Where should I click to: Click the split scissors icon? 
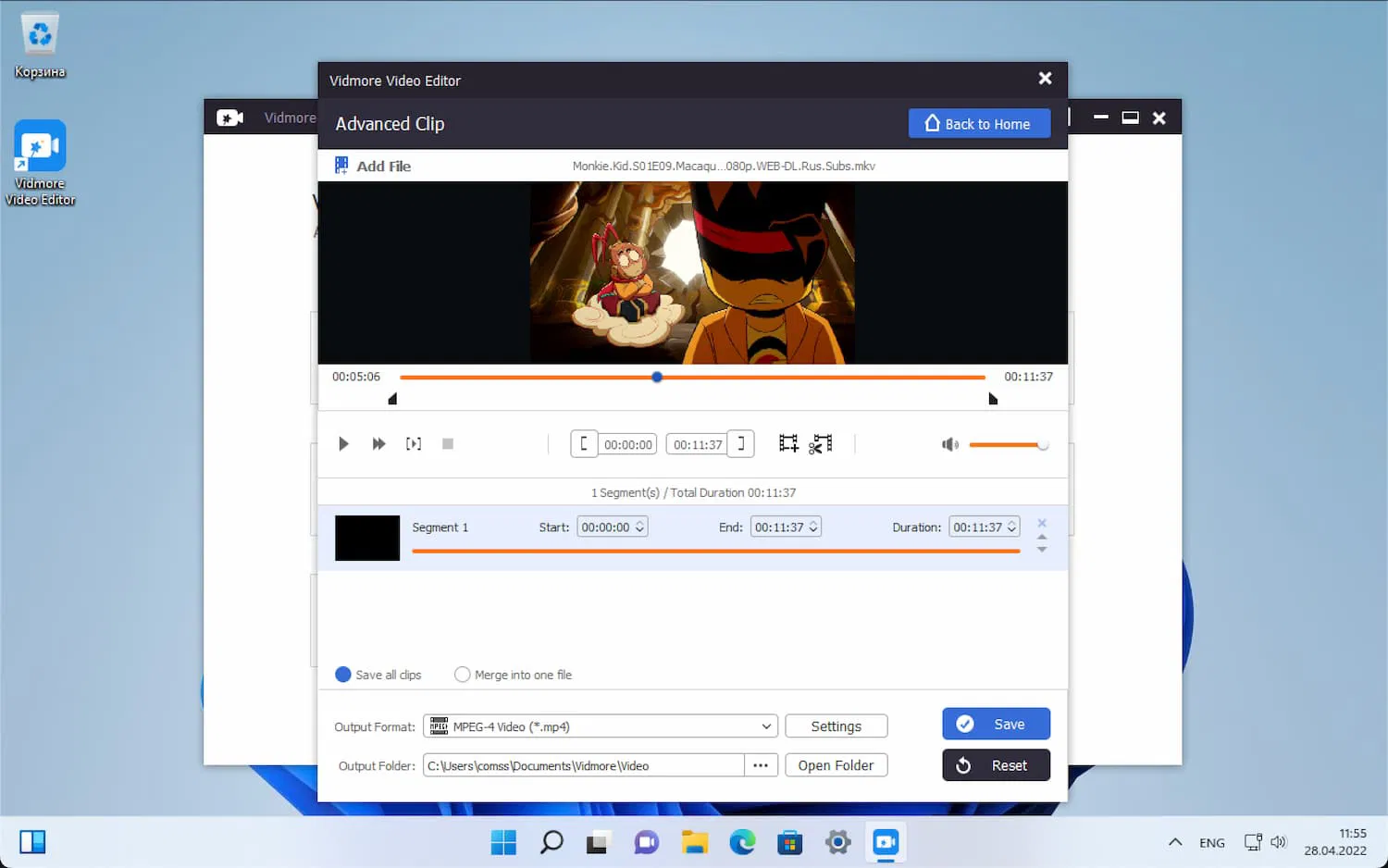tap(821, 444)
